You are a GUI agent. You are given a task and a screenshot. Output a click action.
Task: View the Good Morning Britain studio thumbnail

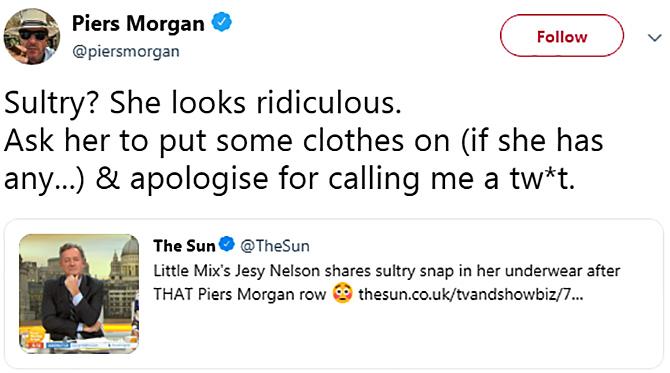[79, 294]
